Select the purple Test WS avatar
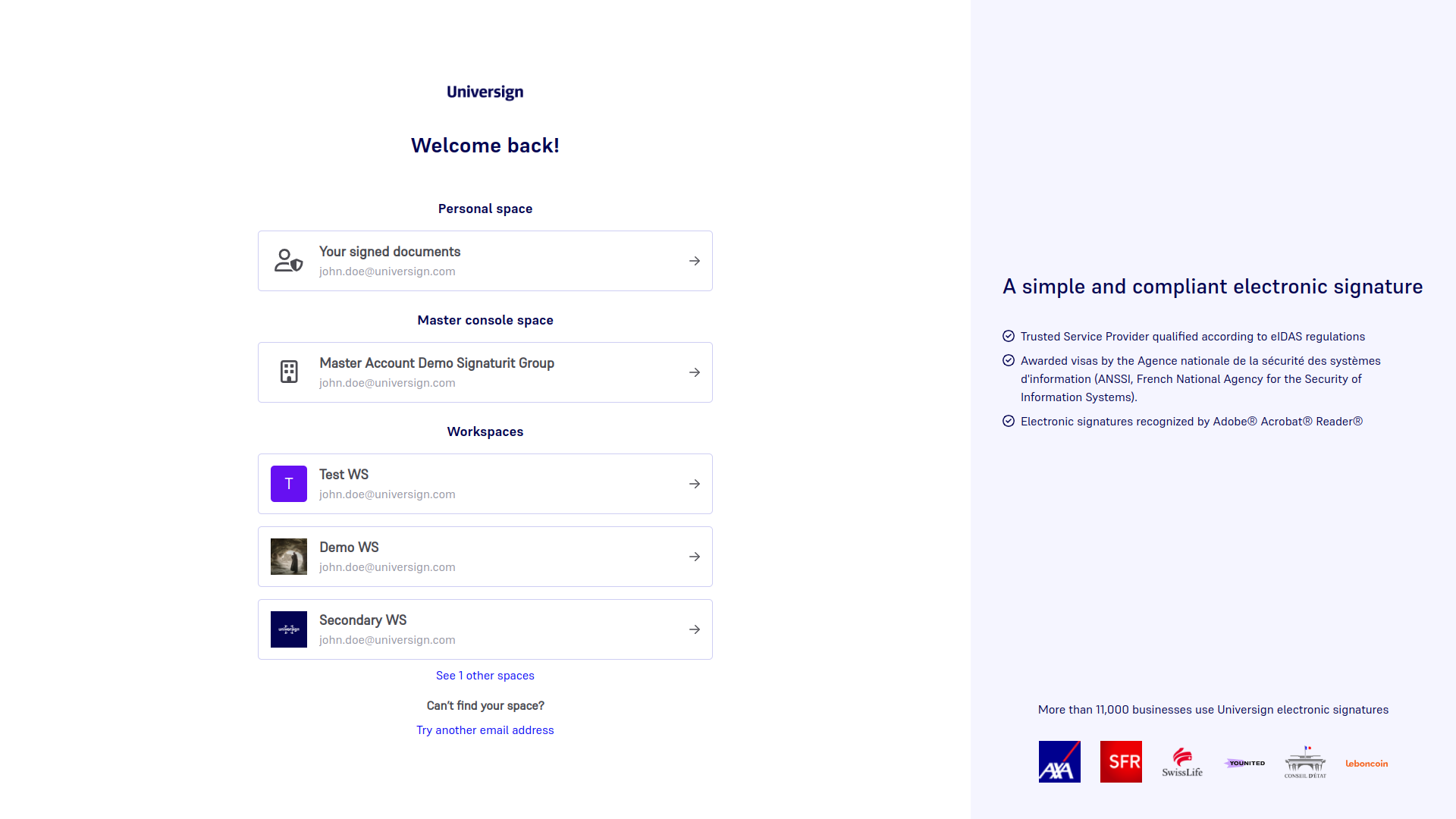This screenshot has width=1456, height=819. (288, 483)
